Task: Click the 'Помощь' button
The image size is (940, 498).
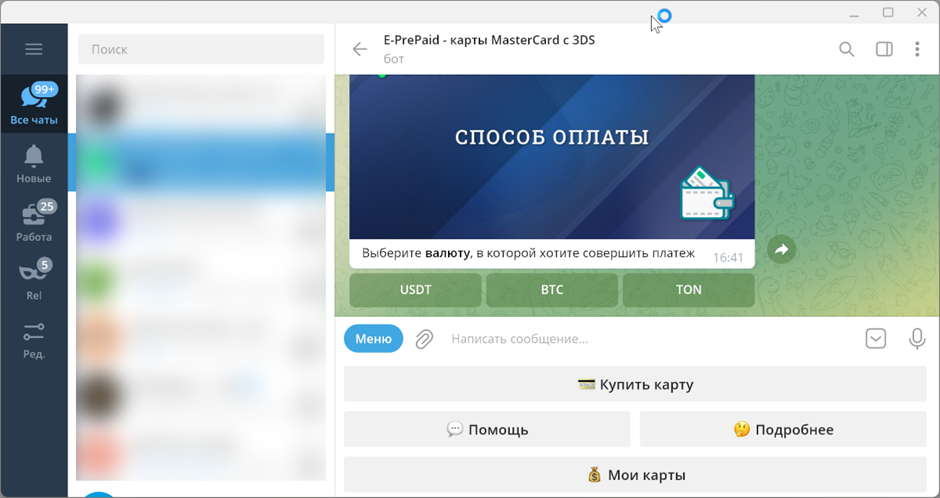Action: (487, 429)
